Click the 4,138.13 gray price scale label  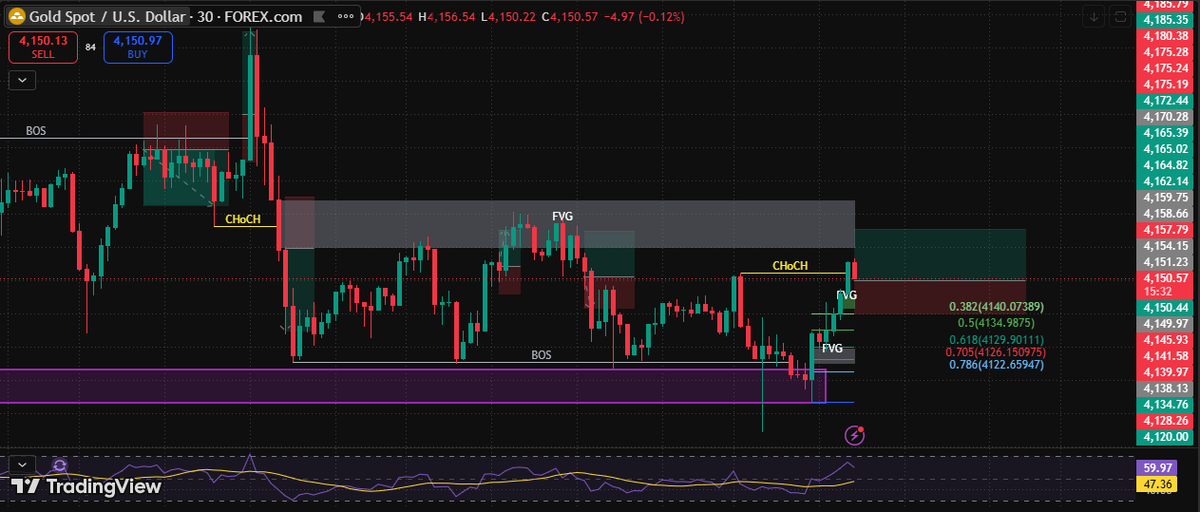1168,387
